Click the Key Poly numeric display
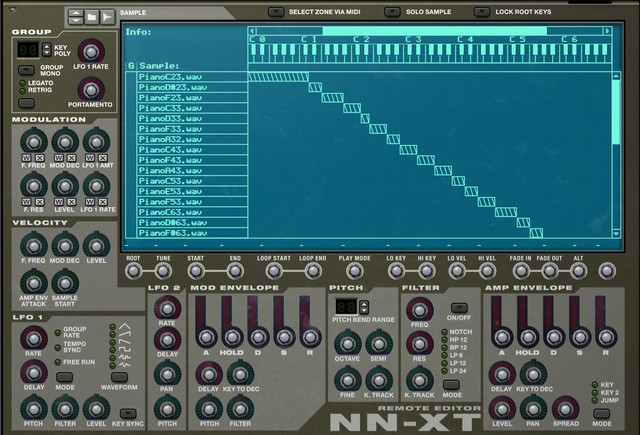 point(28,49)
